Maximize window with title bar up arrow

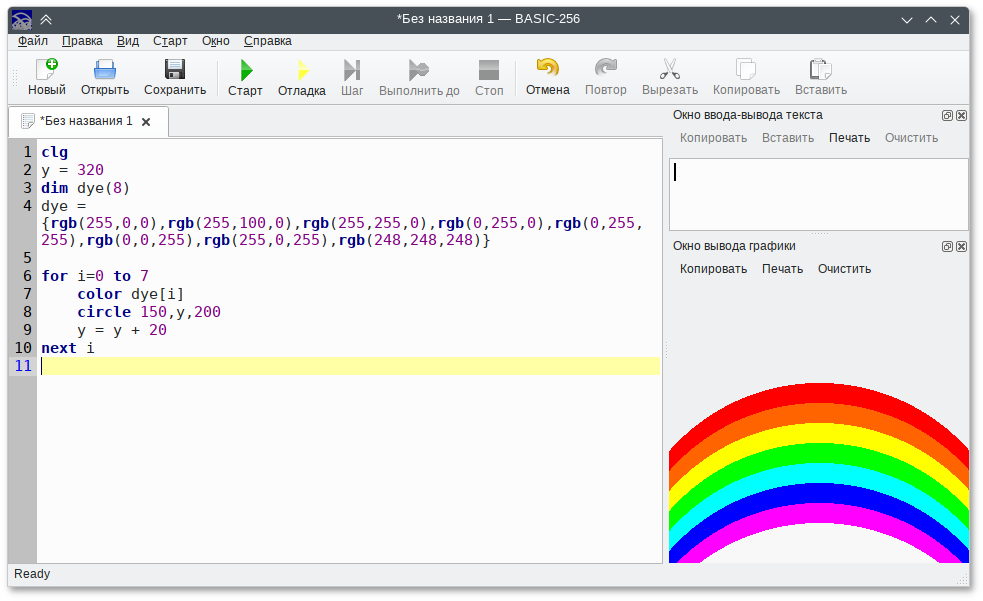click(x=931, y=20)
